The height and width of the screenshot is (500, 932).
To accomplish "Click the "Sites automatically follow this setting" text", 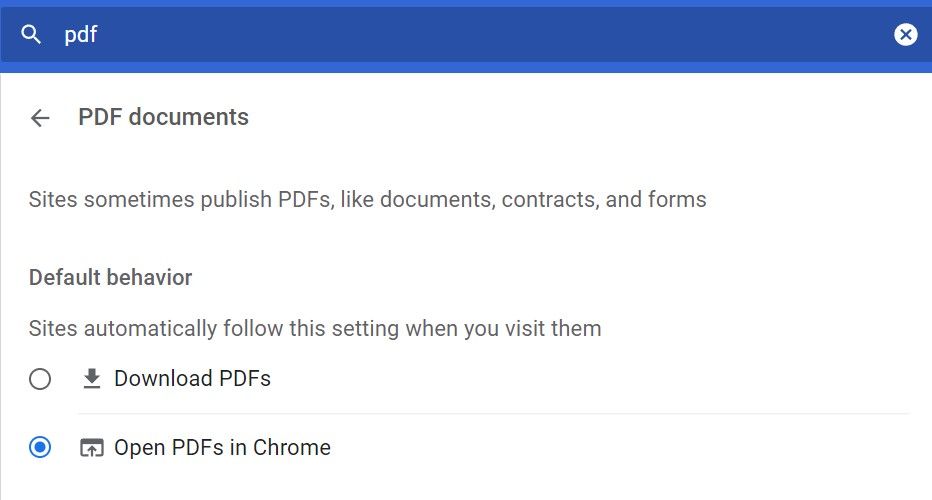I will click(x=314, y=328).
